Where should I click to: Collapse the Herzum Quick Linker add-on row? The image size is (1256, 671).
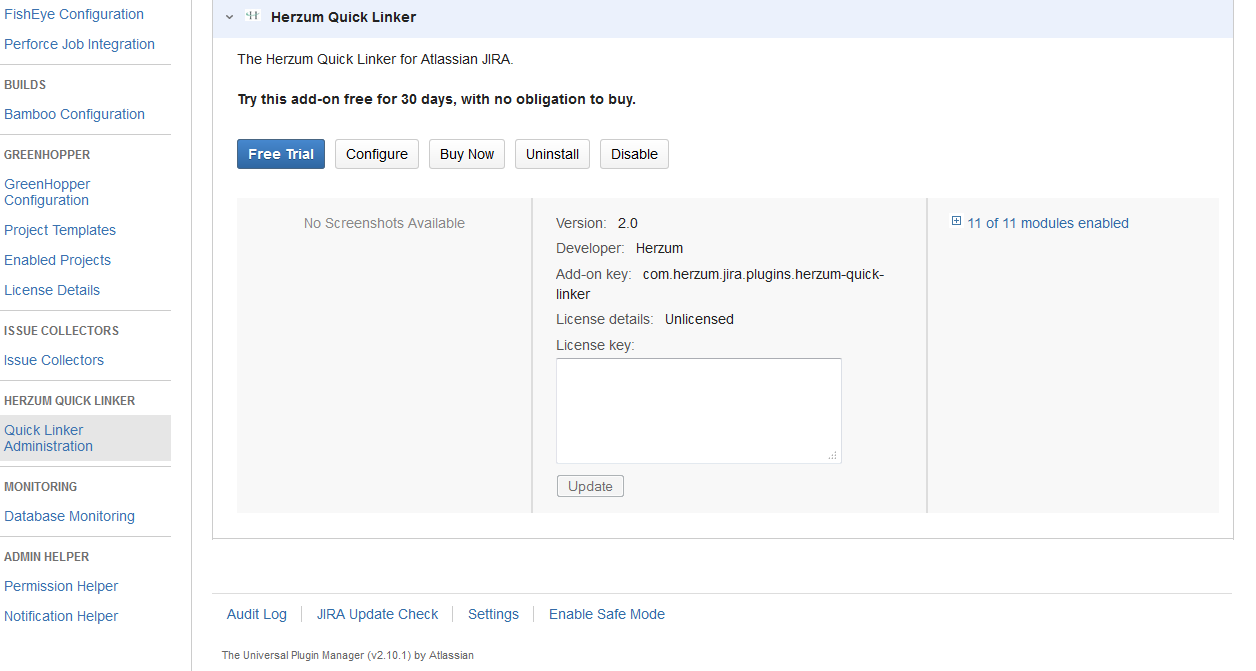229,17
